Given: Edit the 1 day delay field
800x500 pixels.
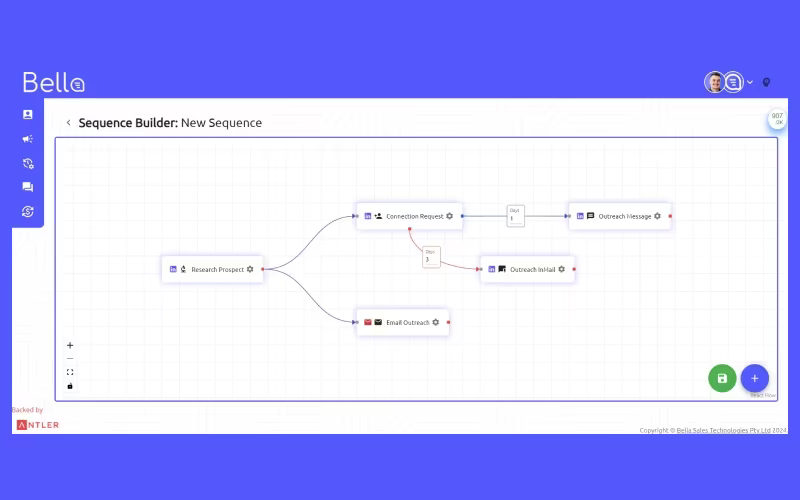Looking at the screenshot, I should (x=515, y=218).
